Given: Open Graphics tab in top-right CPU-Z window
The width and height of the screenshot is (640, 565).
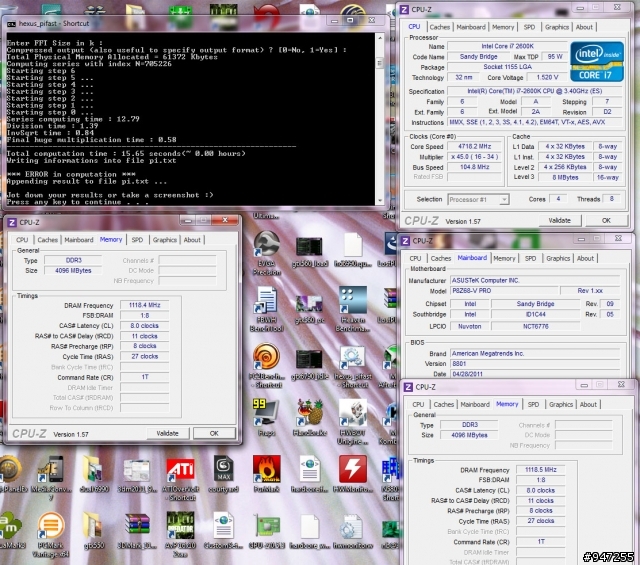Looking at the screenshot, I should tap(557, 27).
